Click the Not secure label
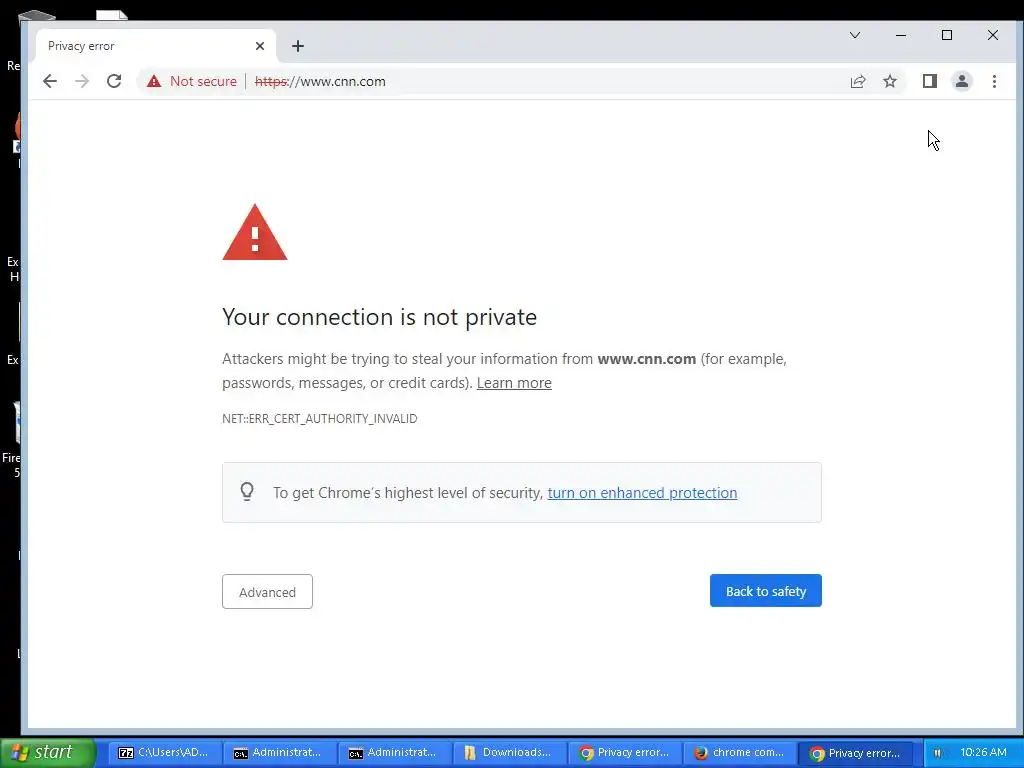This screenshot has height=768, width=1024. tap(203, 81)
